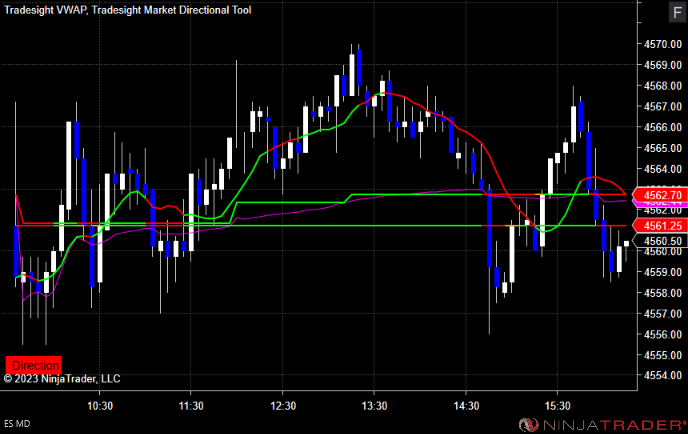Click the 4562.70 red price marker
The height and width of the screenshot is (434, 688).
click(x=662, y=195)
